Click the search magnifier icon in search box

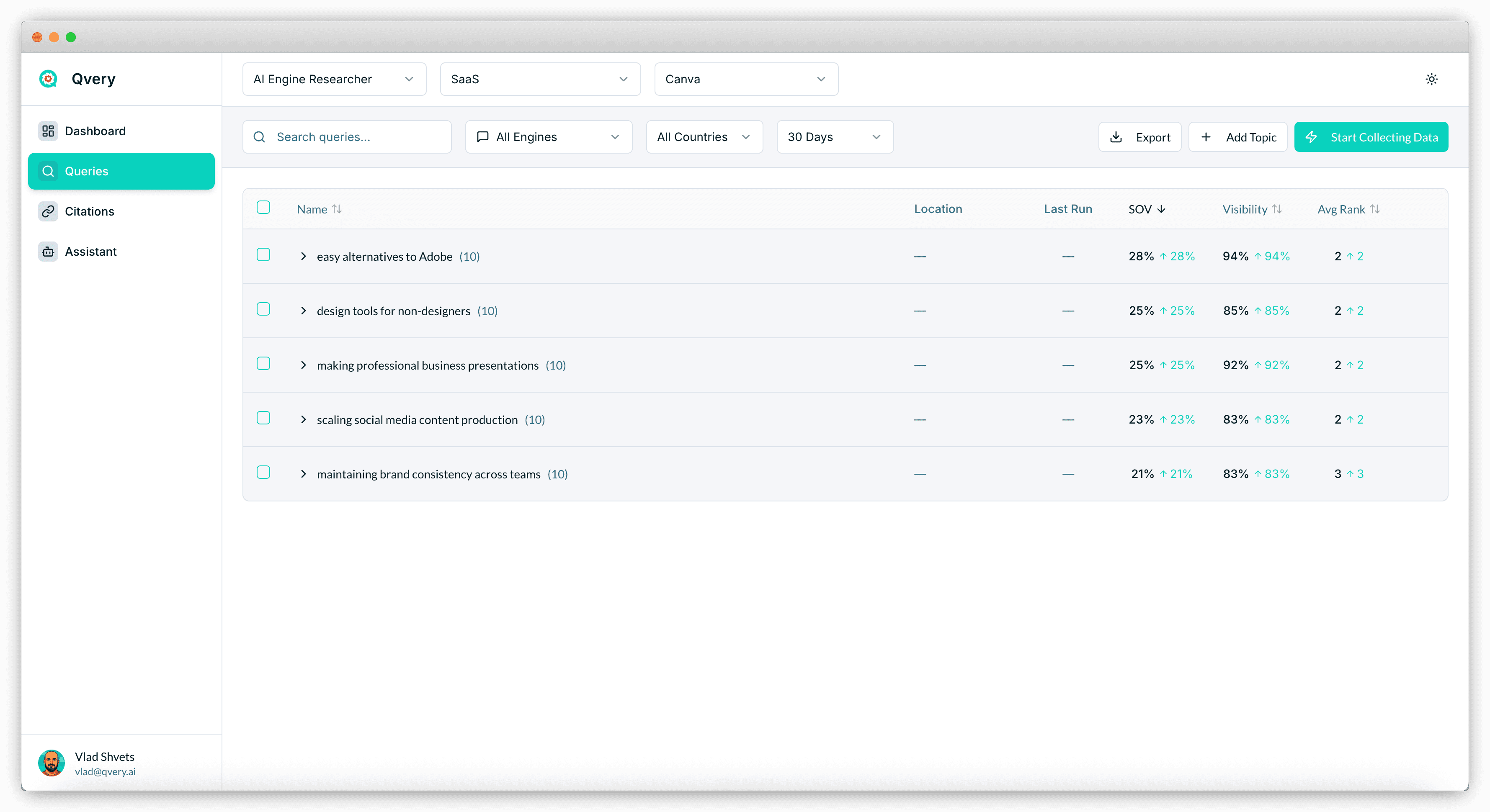pyautogui.click(x=259, y=137)
